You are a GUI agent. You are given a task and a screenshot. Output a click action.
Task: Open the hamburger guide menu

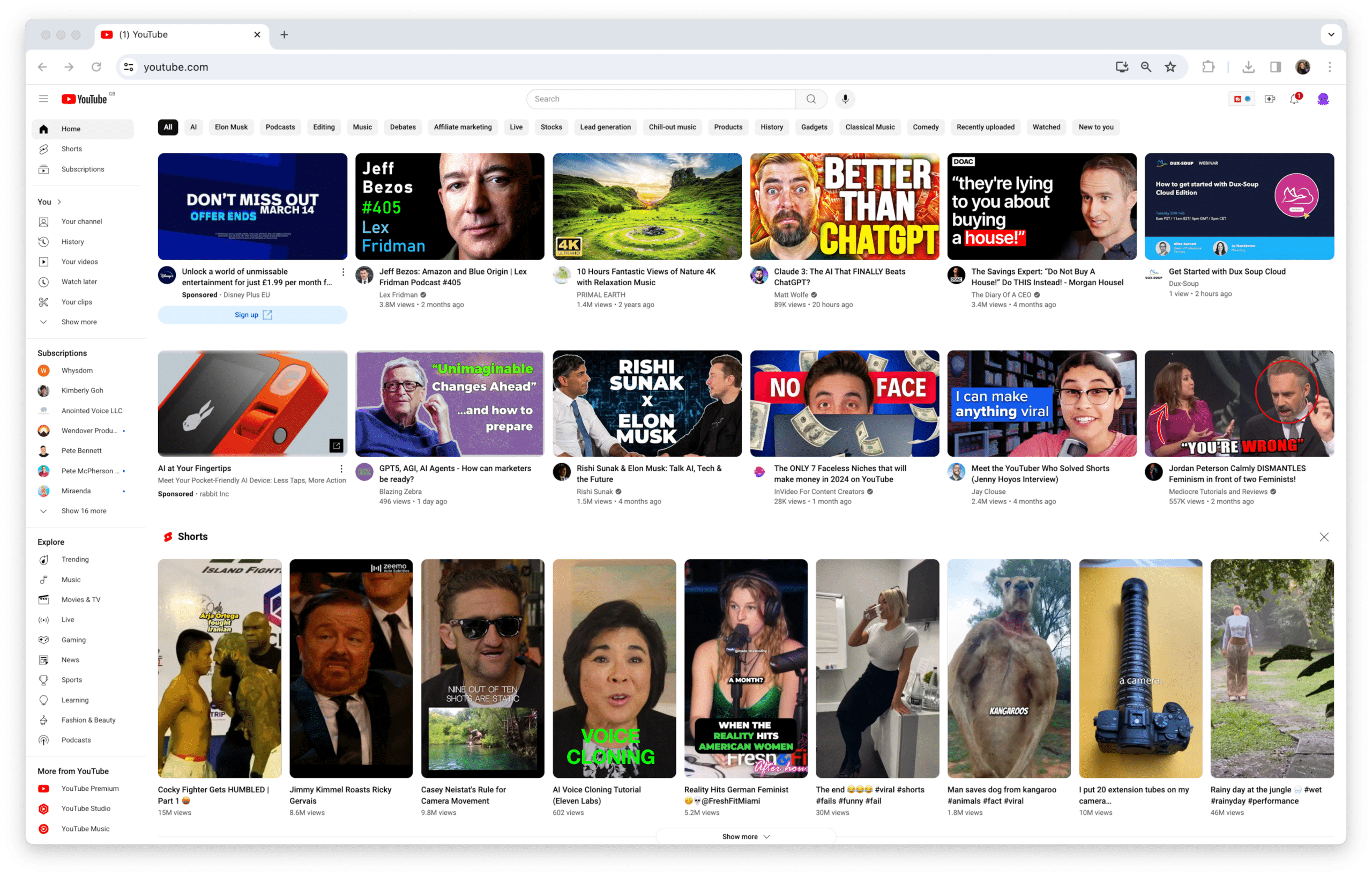pyautogui.click(x=43, y=99)
